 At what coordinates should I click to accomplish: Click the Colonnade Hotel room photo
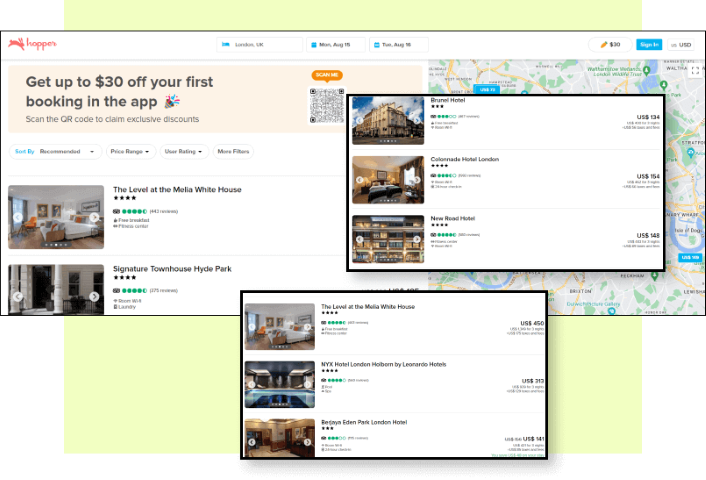click(x=388, y=180)
